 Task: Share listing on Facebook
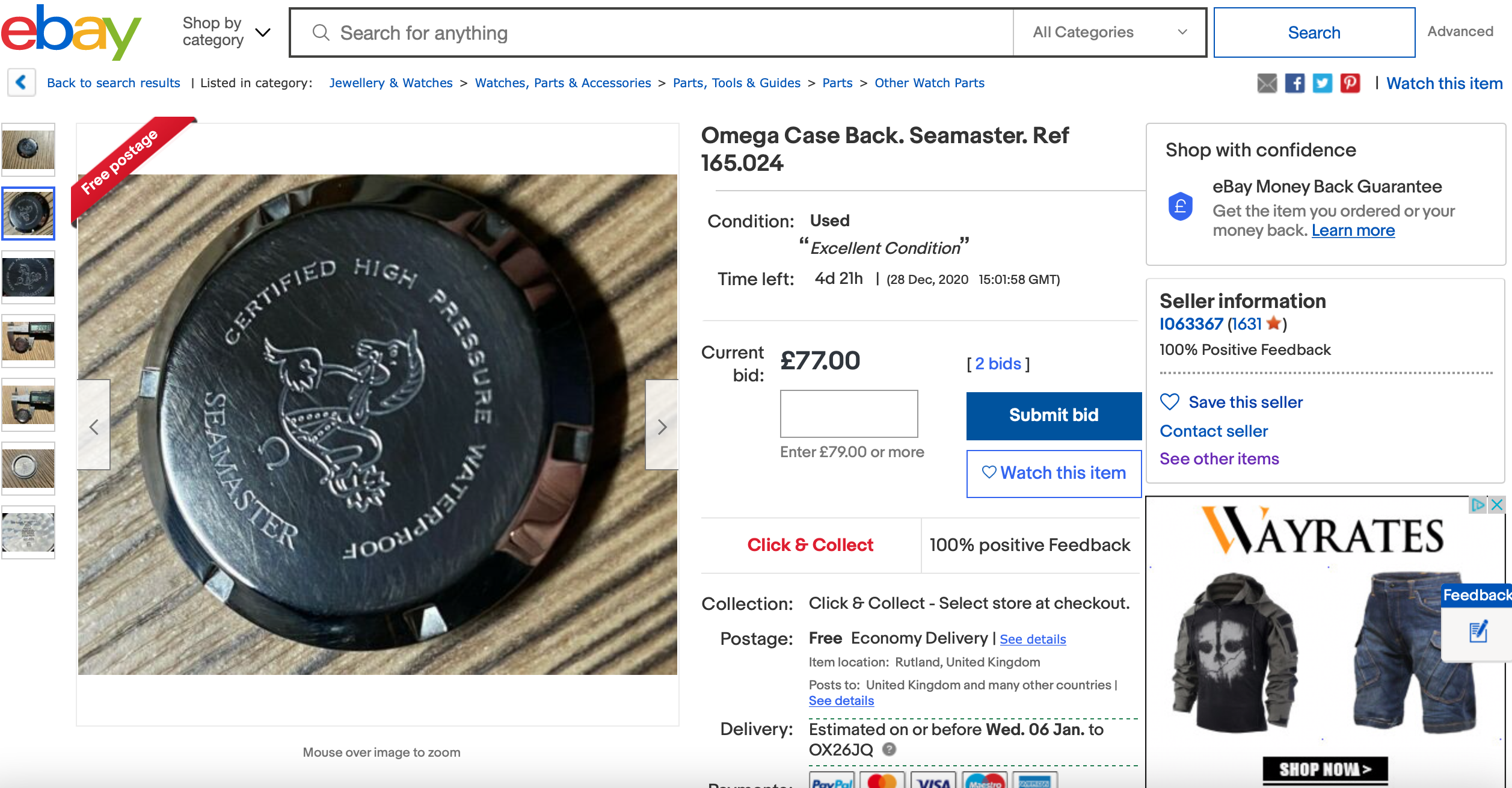pyautogui.click(x=1294, y=83)
